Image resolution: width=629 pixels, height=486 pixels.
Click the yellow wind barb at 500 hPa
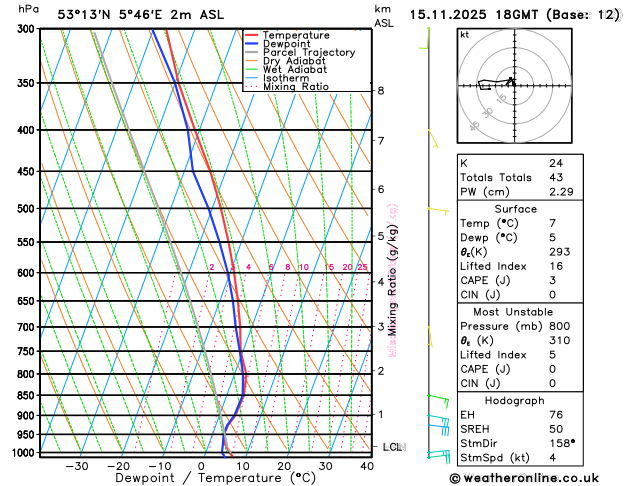coord(438,210)
